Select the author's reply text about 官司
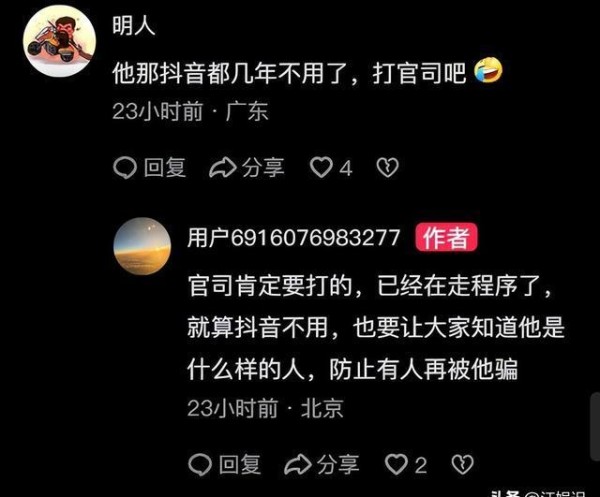Screen dimensions: 600x497 coord(376,328)
